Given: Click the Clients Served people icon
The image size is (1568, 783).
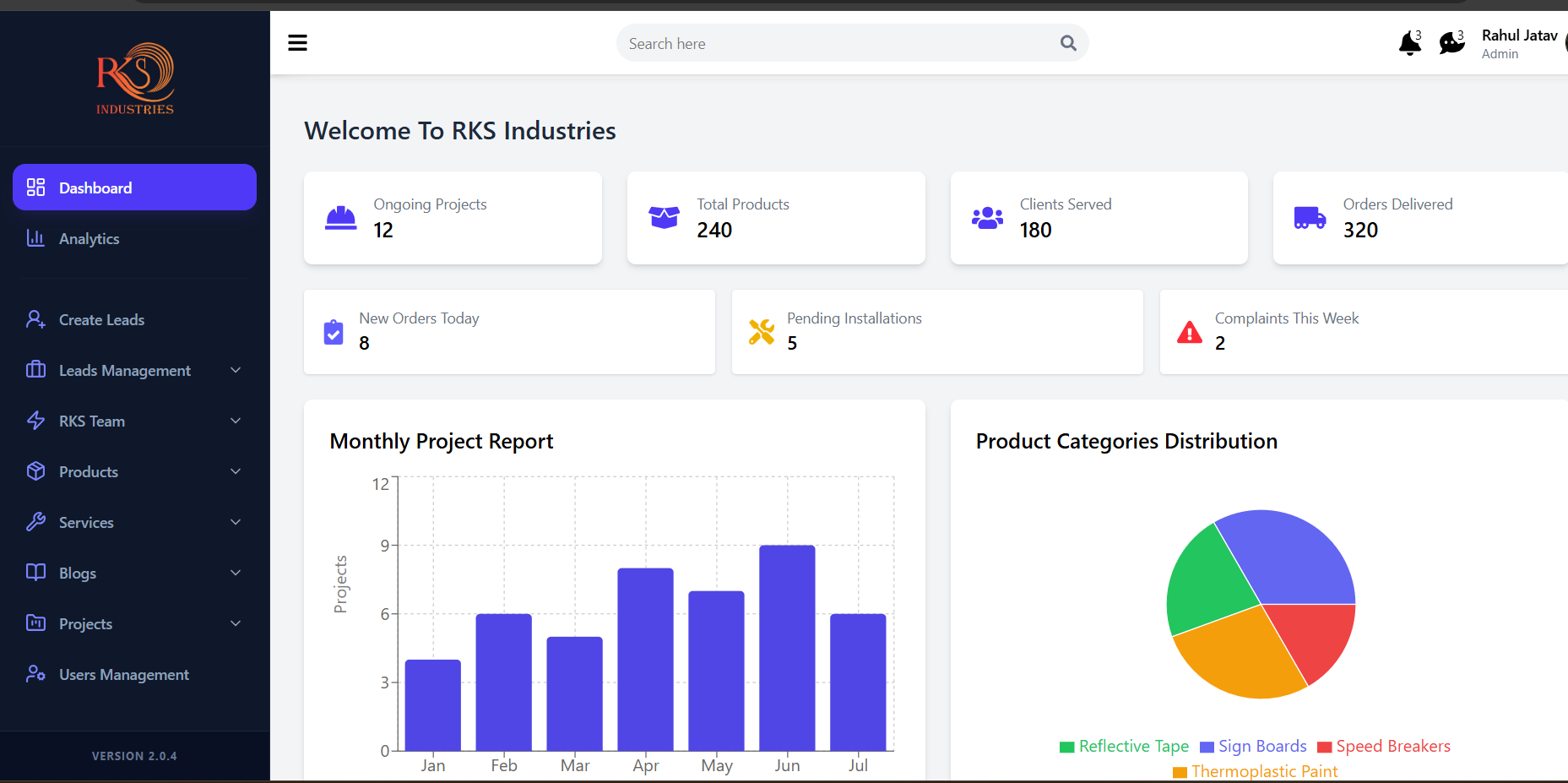Looking at the screenshot, I should click(x=987, y=218).
